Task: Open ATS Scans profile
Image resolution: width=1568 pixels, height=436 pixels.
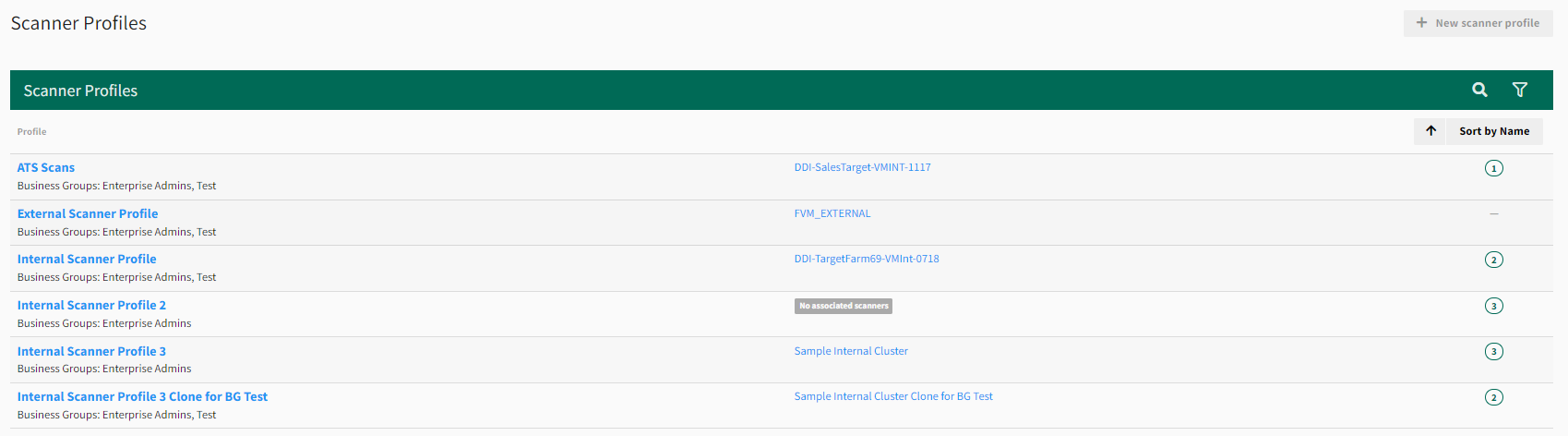Action: click(x=46, y=167)
